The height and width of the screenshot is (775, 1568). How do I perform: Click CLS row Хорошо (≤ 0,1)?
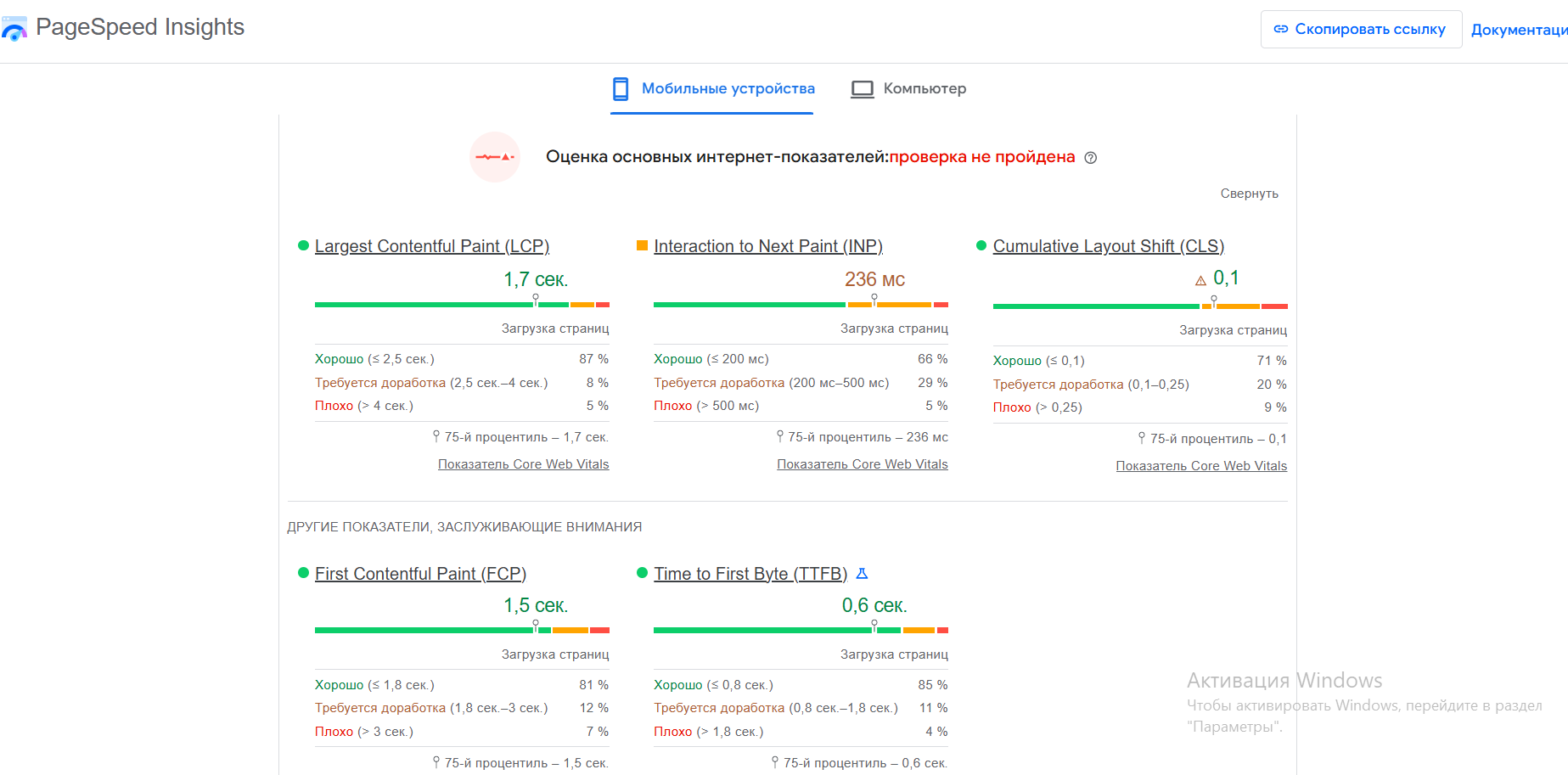(x=1140, y=361)
